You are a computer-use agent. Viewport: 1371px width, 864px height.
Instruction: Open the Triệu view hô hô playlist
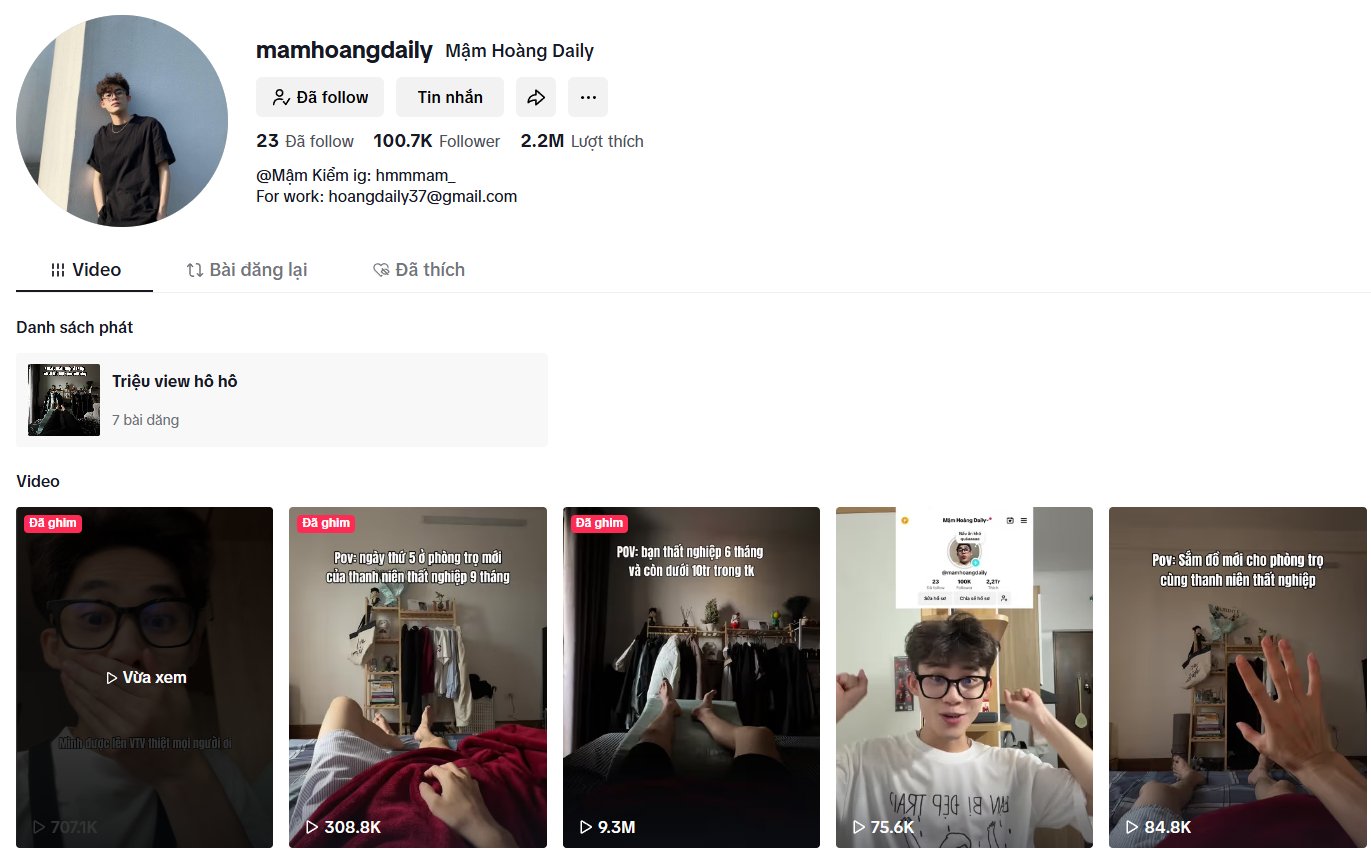pyautogui.click(x=282, y=400)
